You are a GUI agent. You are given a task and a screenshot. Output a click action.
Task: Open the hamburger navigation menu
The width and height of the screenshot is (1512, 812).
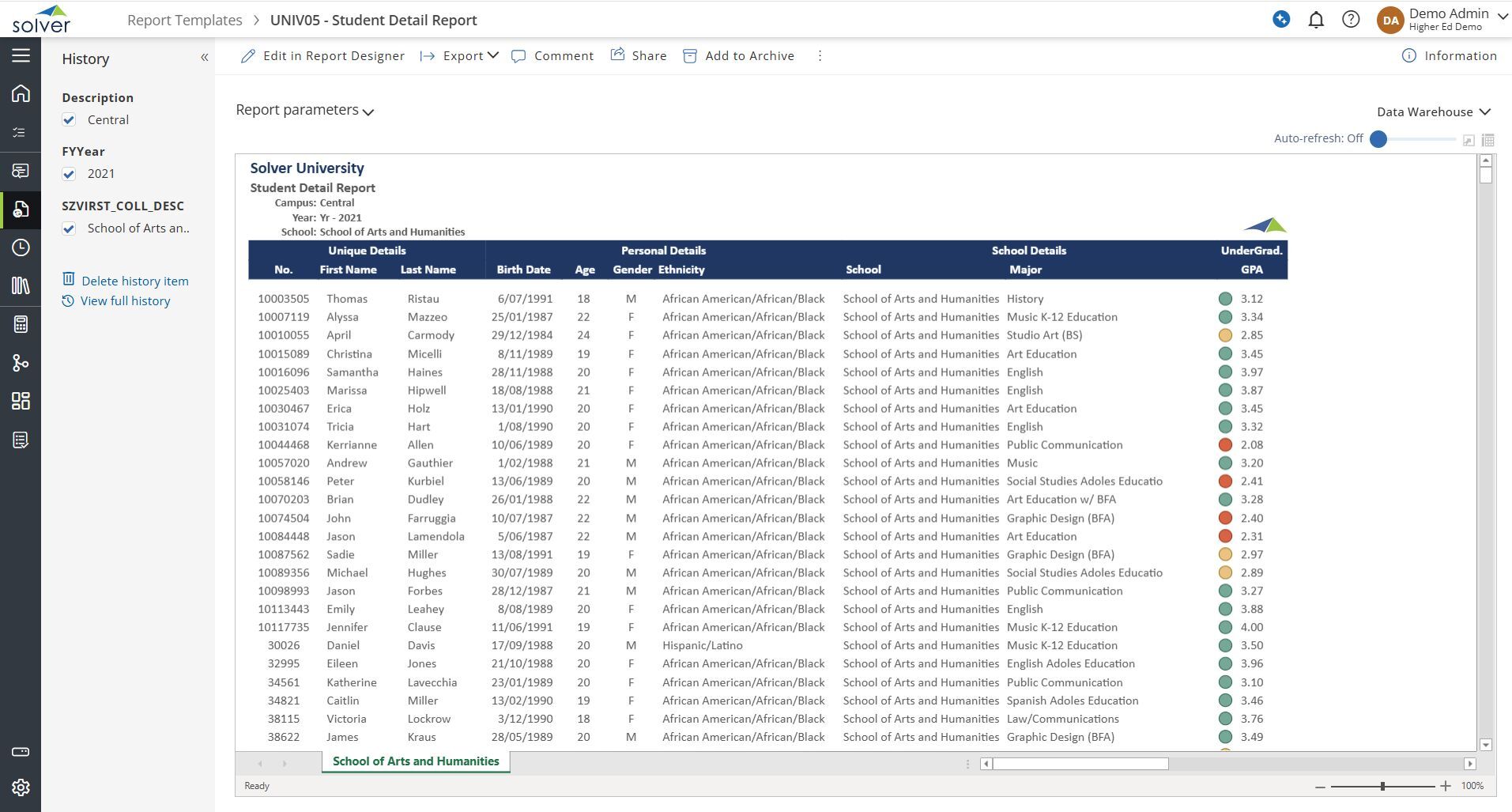coord(21,55)
